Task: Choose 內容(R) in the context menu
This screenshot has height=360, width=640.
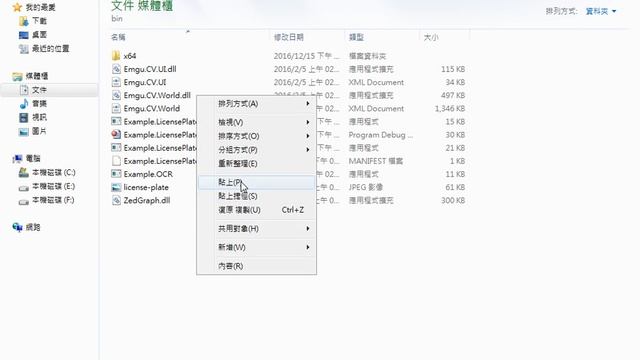Action: click(256, 266)
